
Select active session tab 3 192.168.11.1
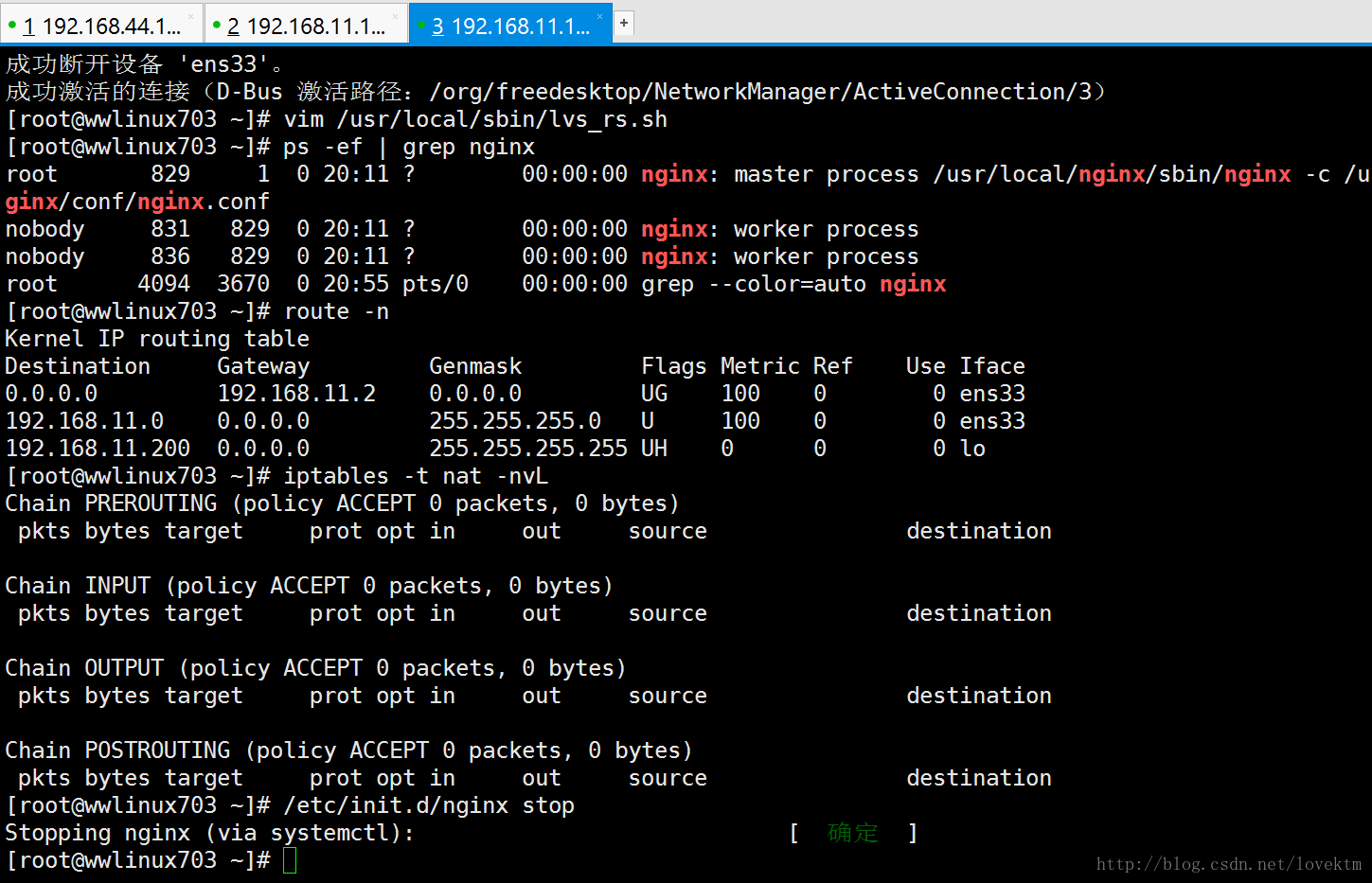pos(510,26)
